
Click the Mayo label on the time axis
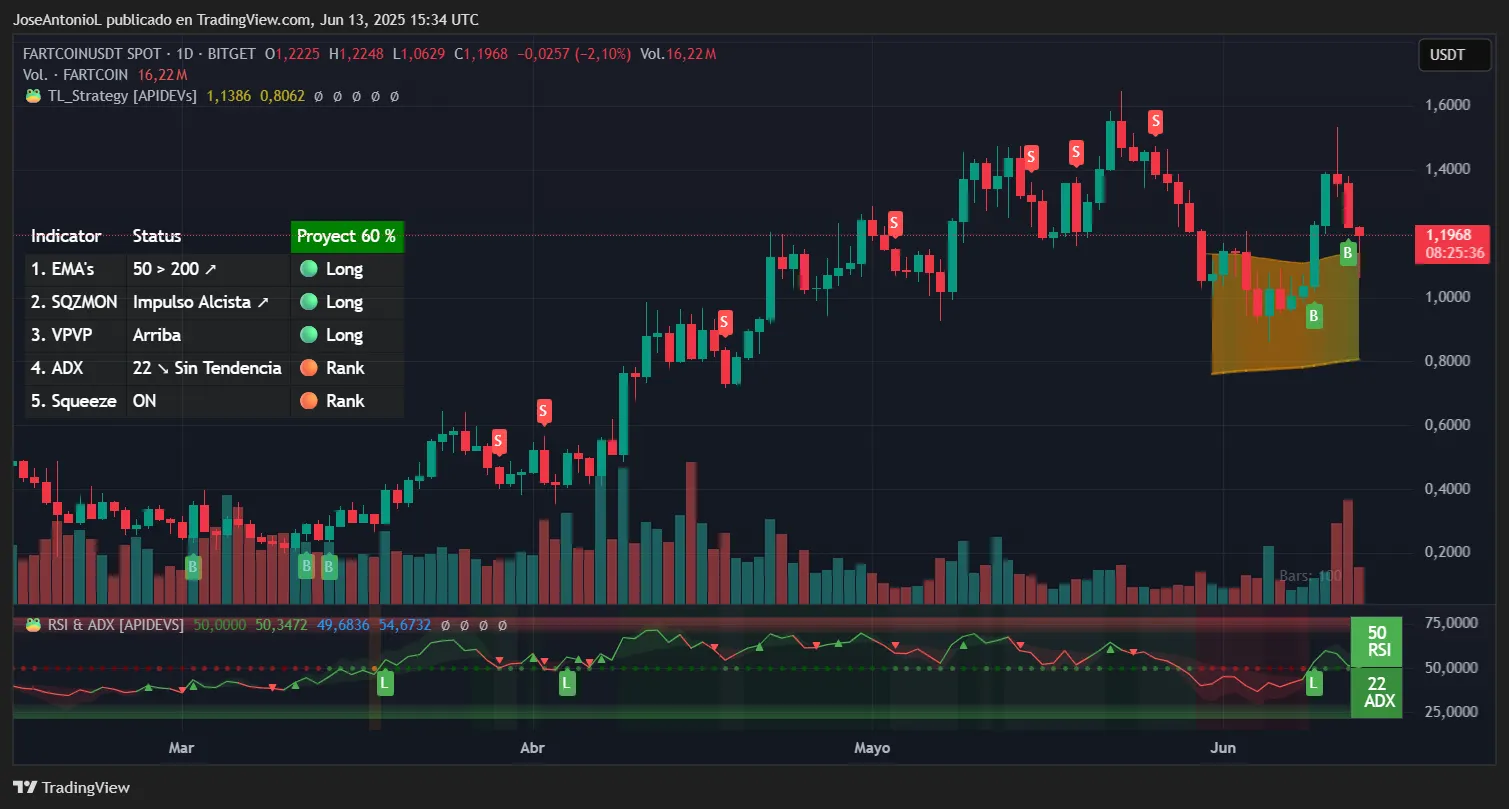[x=872, y=747]
